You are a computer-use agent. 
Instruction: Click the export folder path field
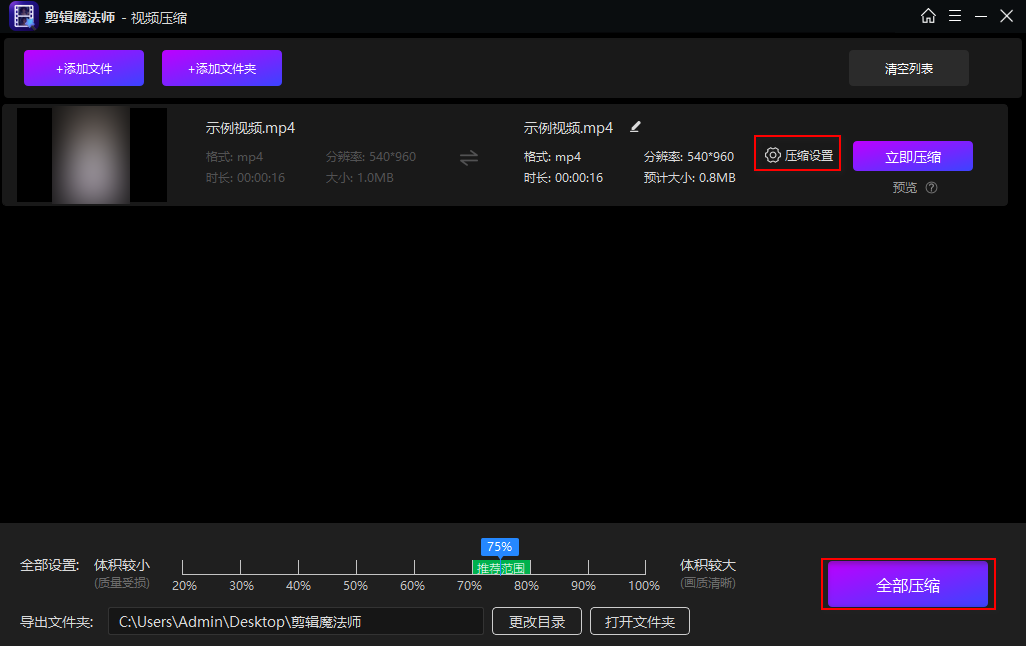point(296,621)
